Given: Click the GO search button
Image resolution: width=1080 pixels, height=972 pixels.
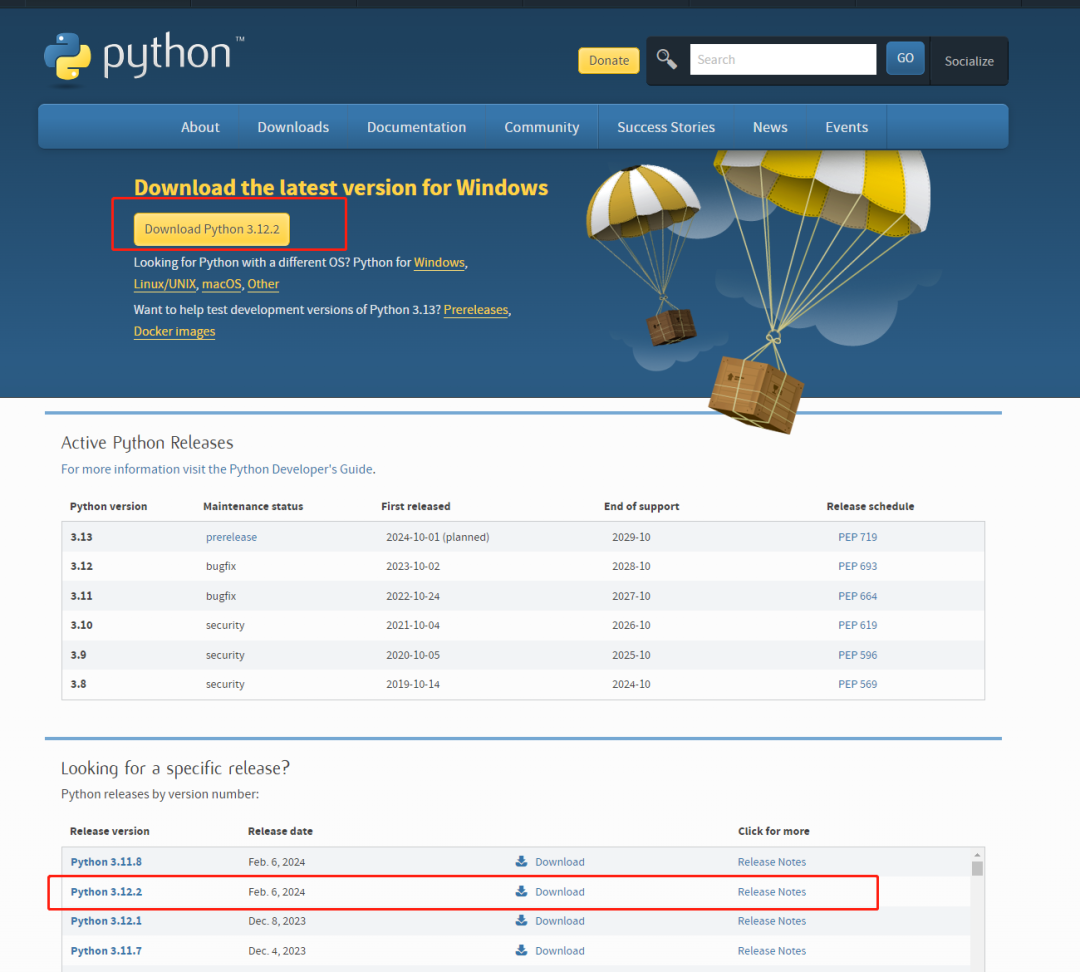Looking at the screenshot, I should [x=905, y=59].
